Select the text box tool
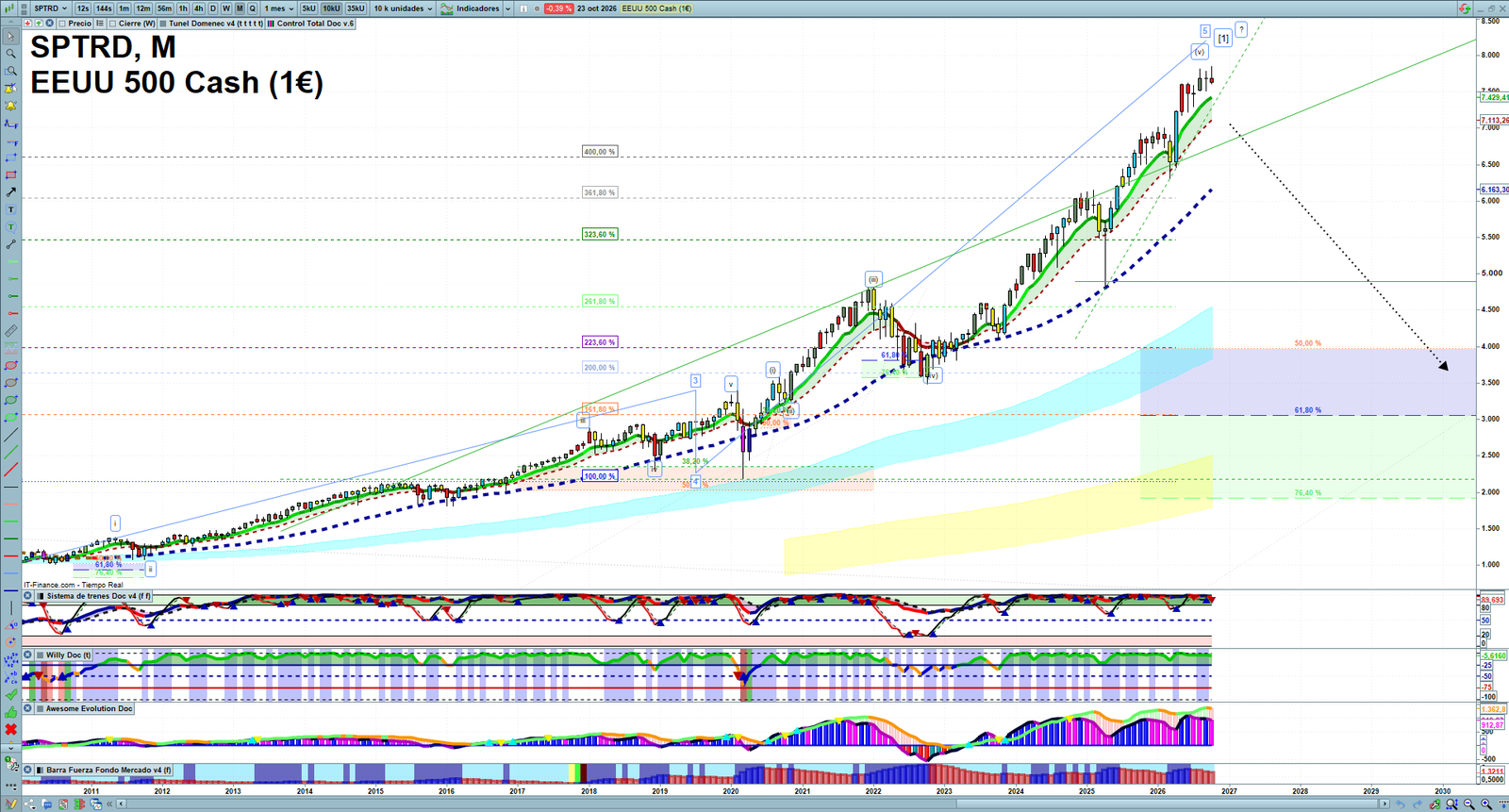1509x812 pixels. [11, 209]
